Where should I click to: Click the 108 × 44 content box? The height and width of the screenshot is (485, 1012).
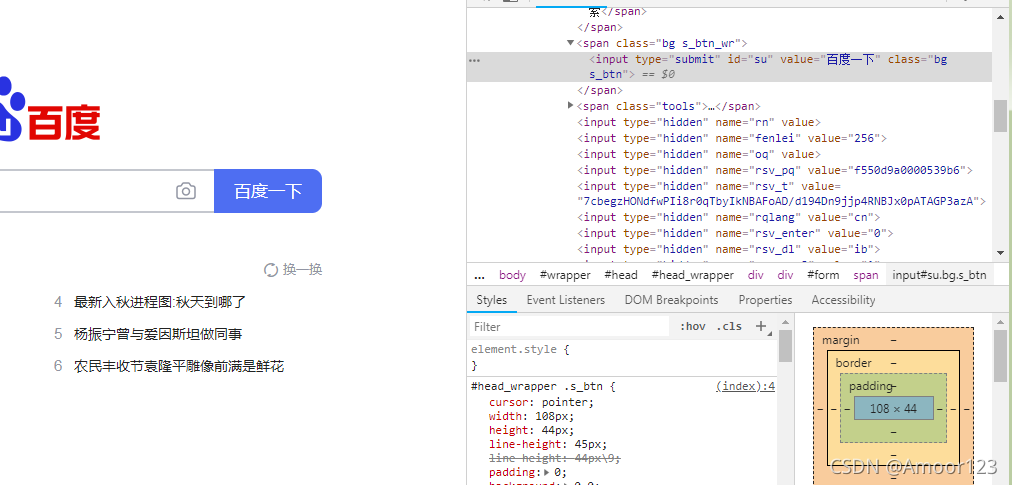(893, 408)
